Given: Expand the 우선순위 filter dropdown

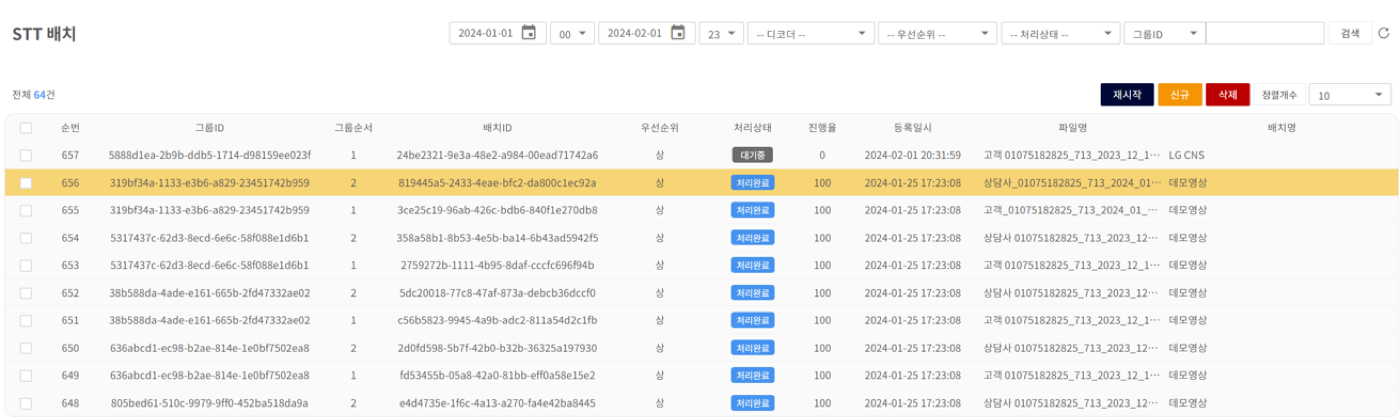Looking at the screenshot, I should [937, 33].
